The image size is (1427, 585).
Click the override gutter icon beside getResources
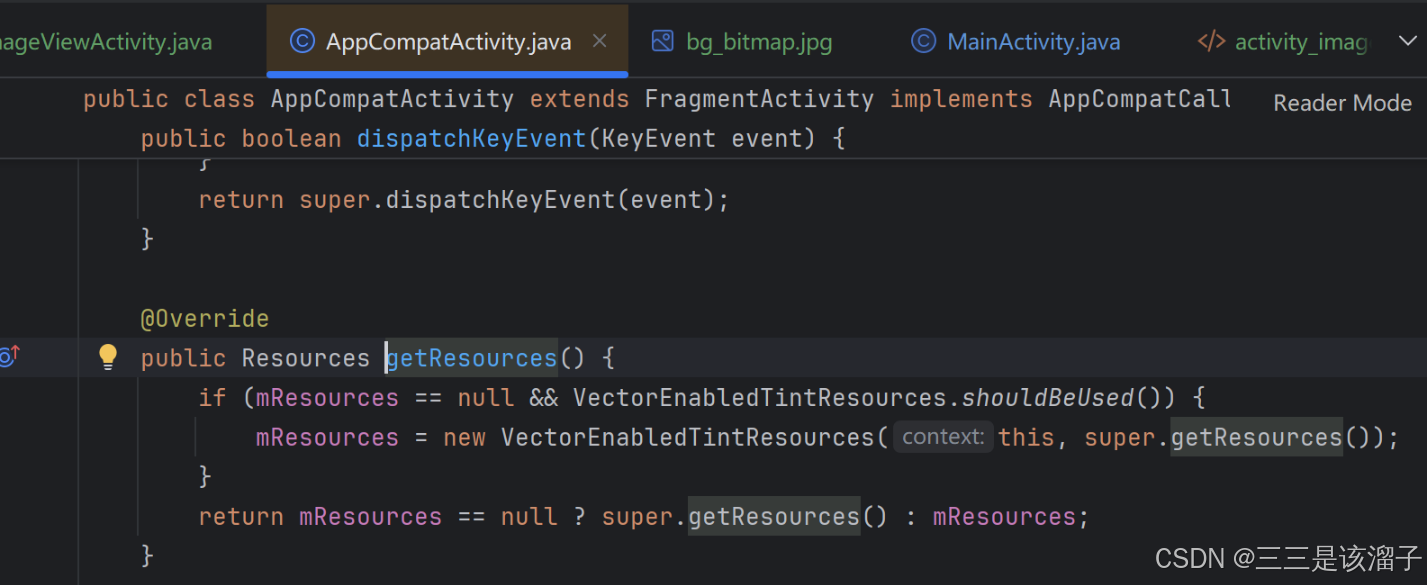coord(10,355)
